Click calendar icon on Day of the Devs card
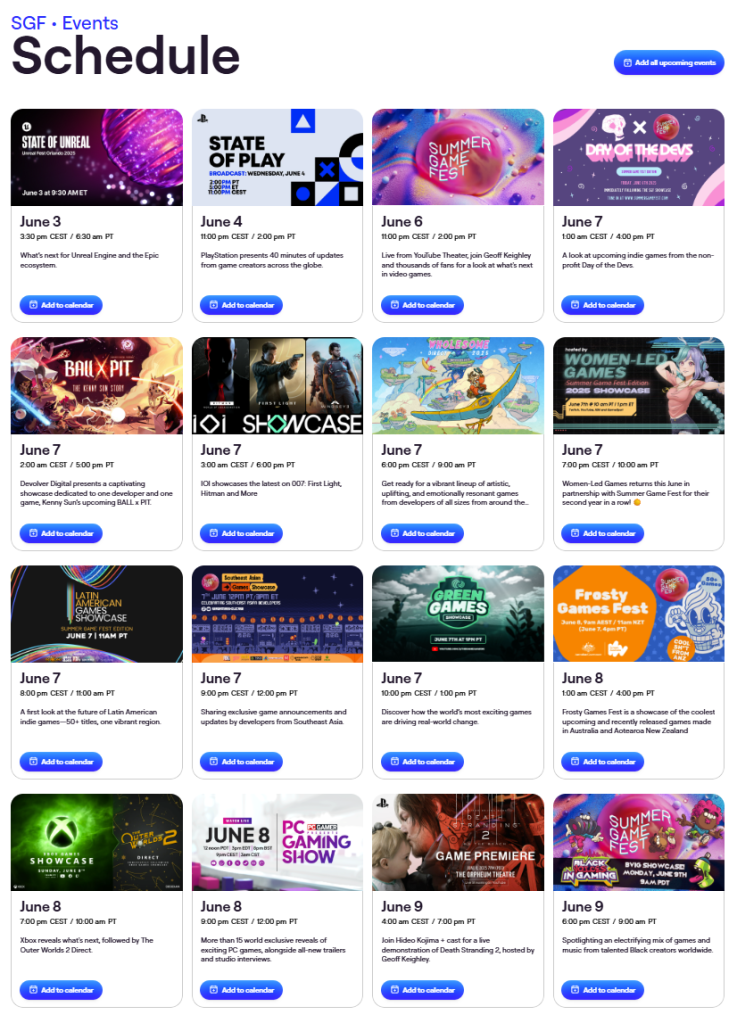 pos(575,305)
